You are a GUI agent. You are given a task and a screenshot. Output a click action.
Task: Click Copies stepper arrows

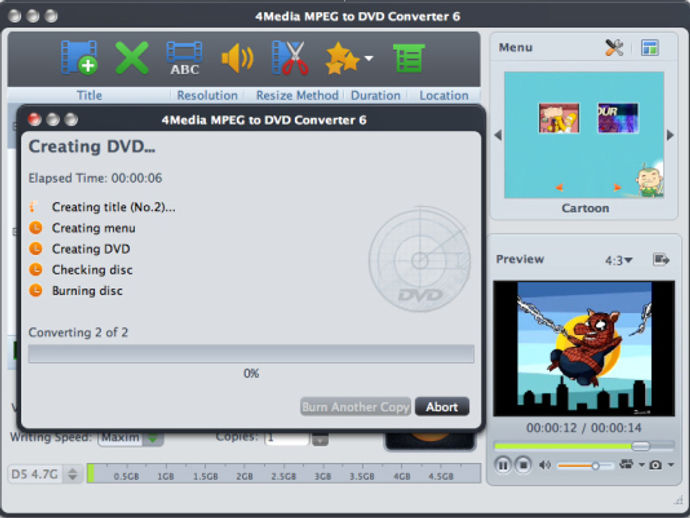pos(320,438)
